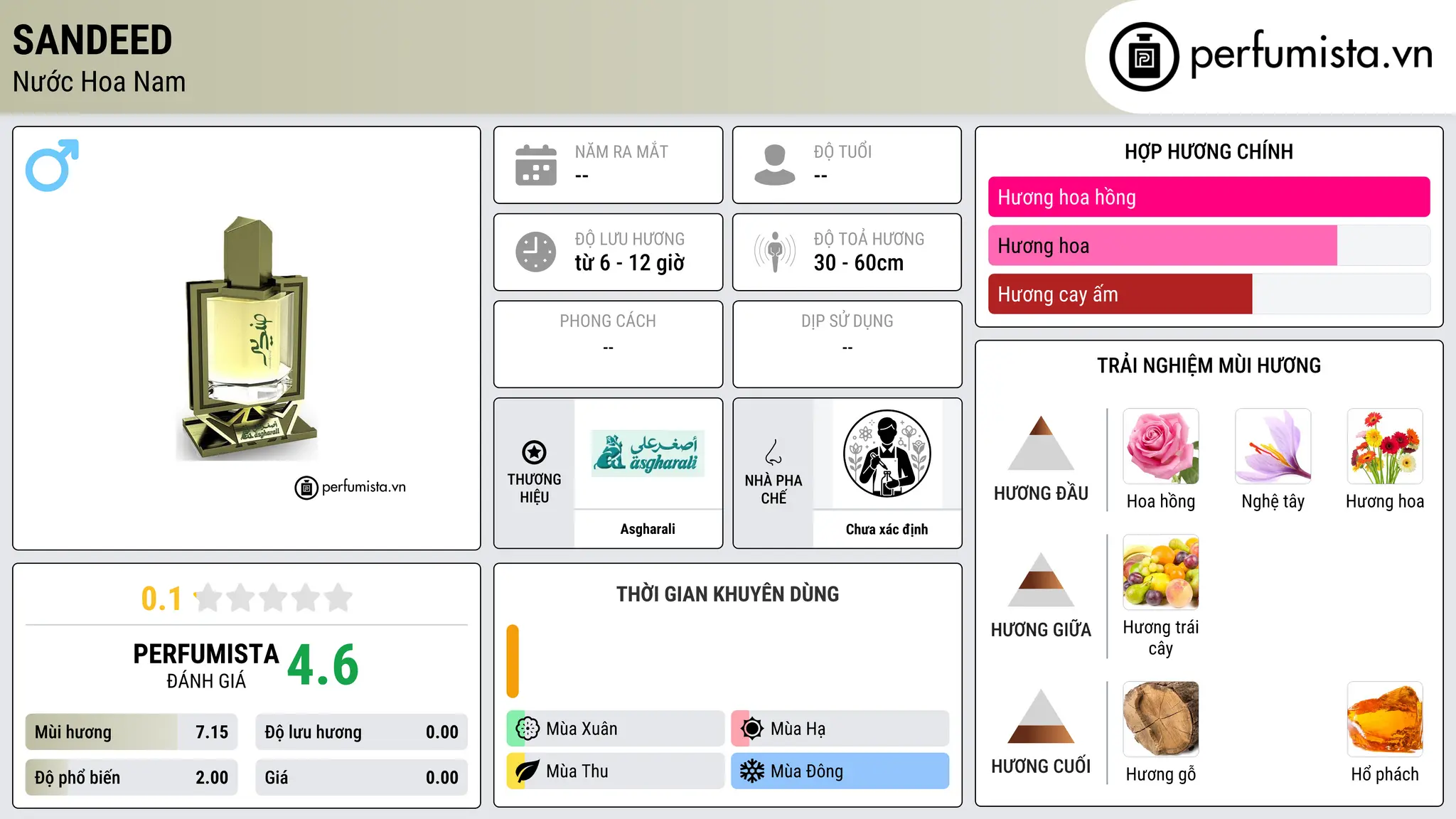The image size is (1456, 819).
Task: Click the male gender symbol icon
Action: (x=52, y=165)
